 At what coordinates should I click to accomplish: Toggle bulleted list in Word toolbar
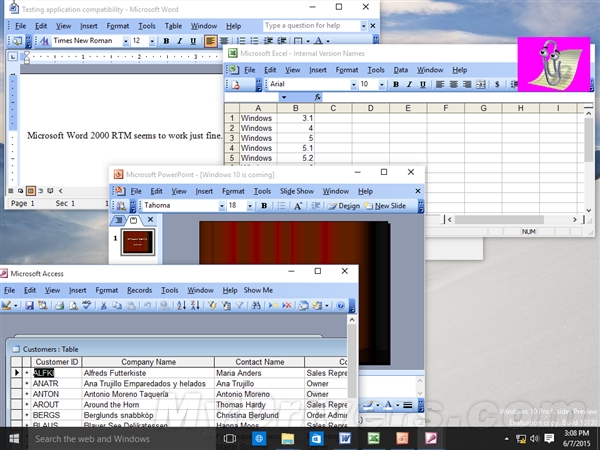tap(254, 41)
